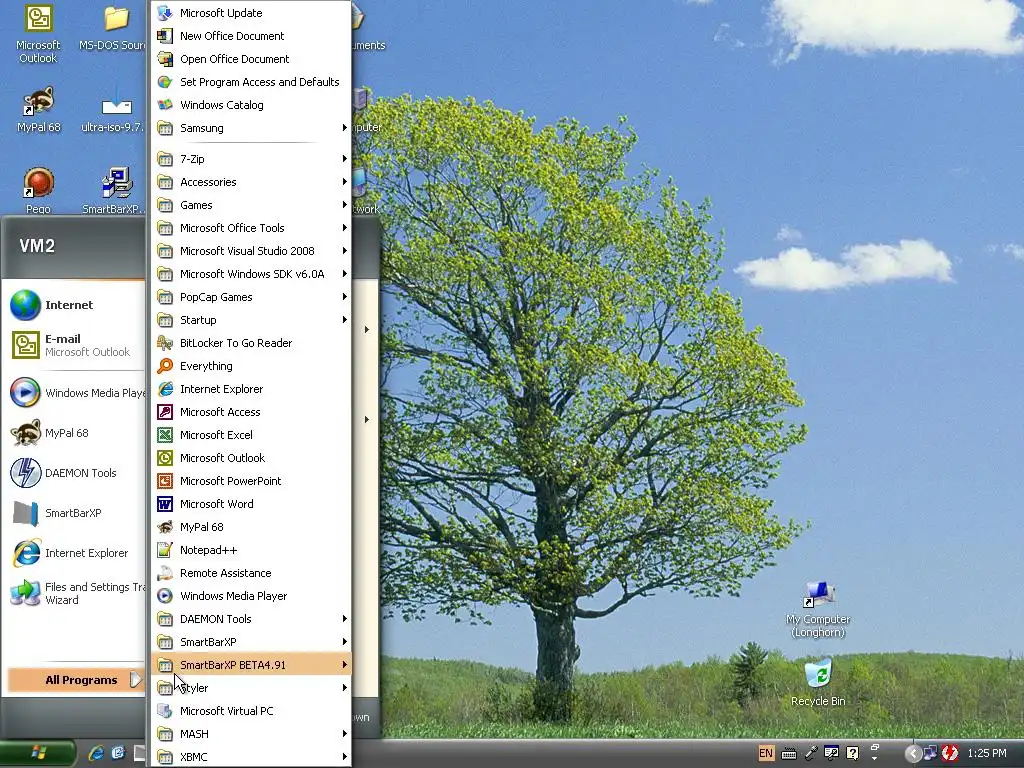Launch Set Program Access and Defaults
Screen dimensions: 1024x768
251,82
